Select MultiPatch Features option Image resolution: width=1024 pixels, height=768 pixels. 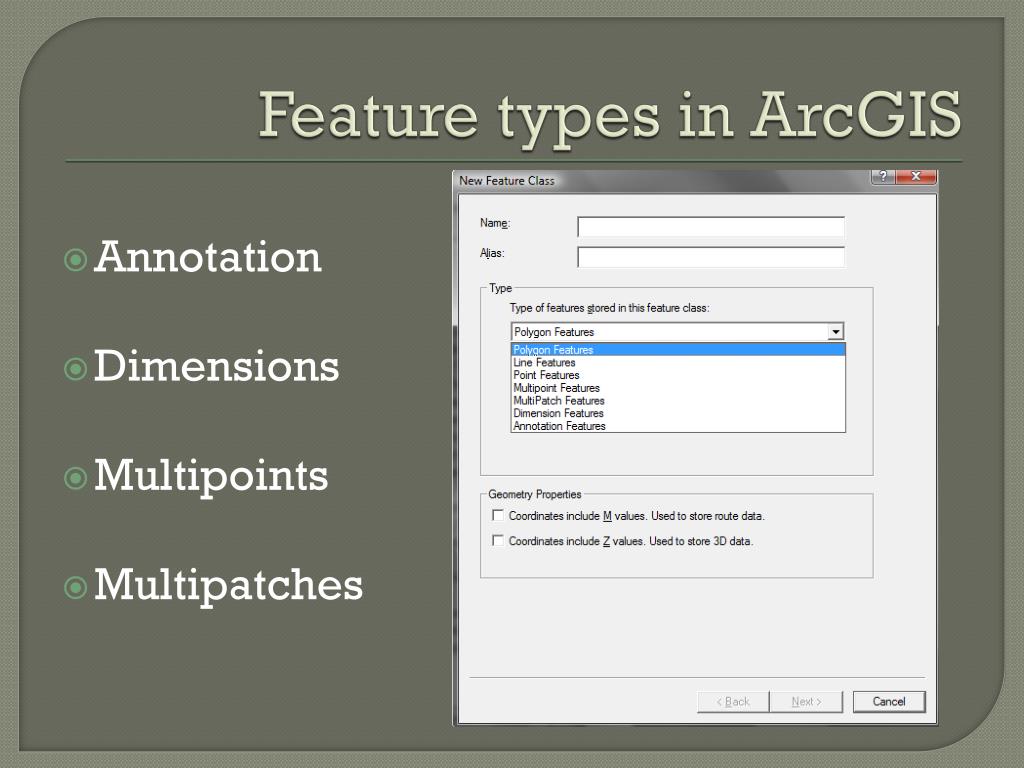678,400
